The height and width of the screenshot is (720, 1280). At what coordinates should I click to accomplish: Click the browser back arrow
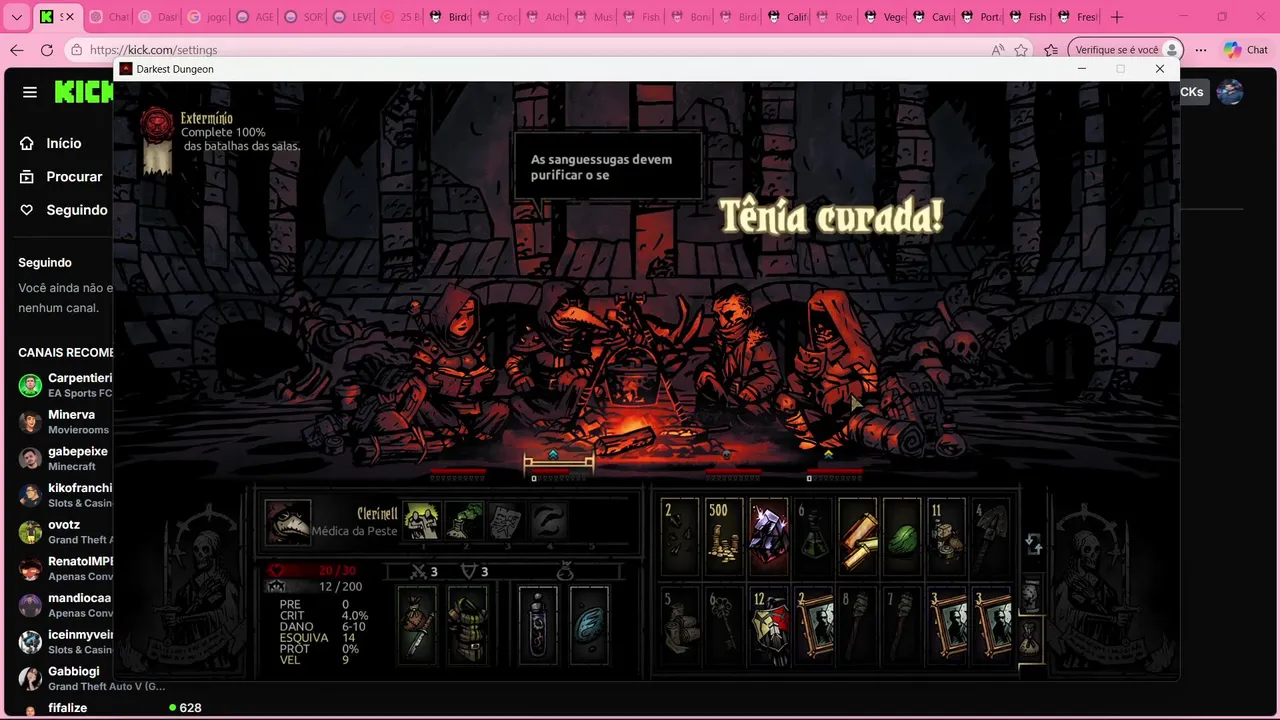tap(17, 50)
